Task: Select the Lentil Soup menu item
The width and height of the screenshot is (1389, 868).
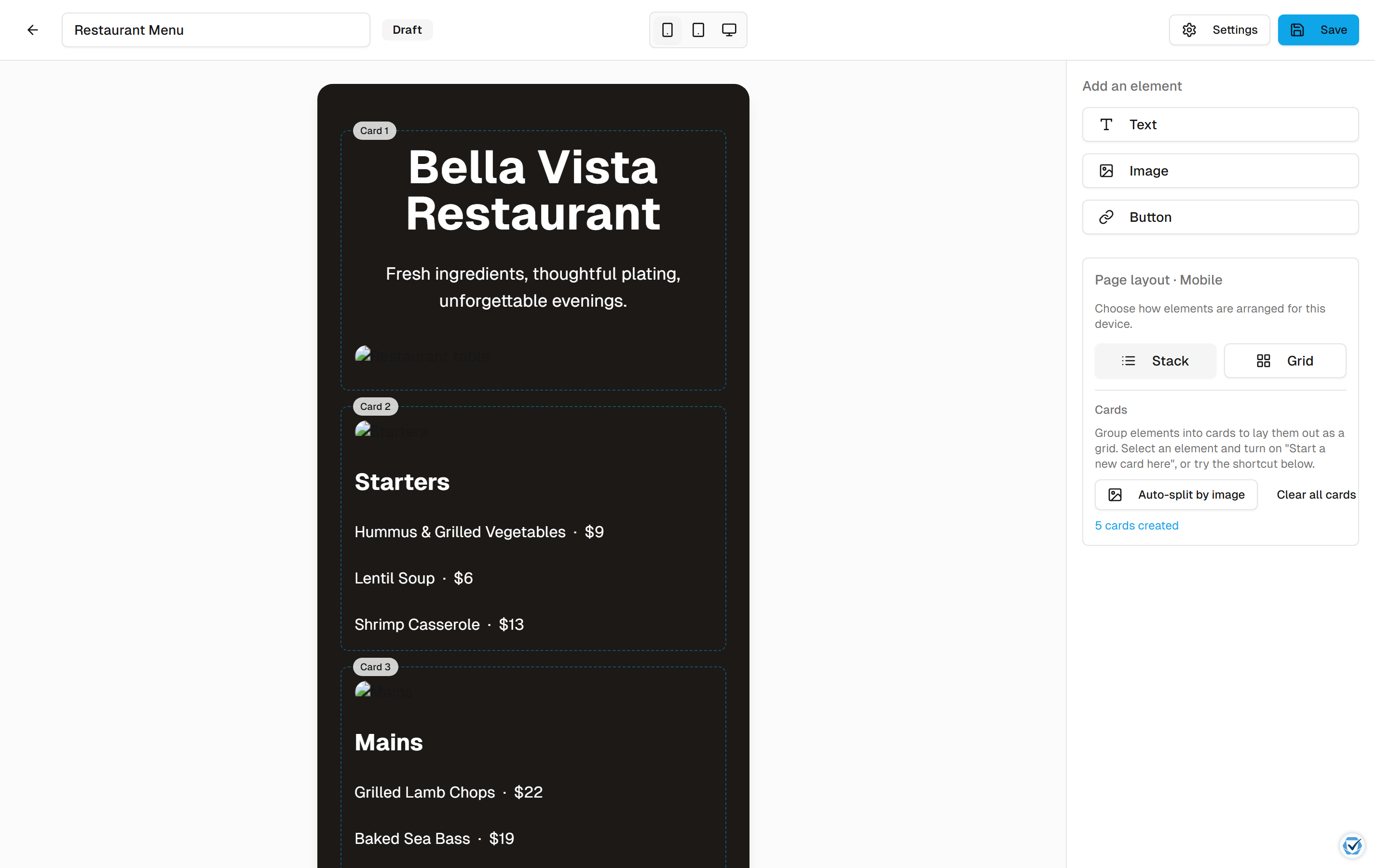Action: click(x=413, y=578)
